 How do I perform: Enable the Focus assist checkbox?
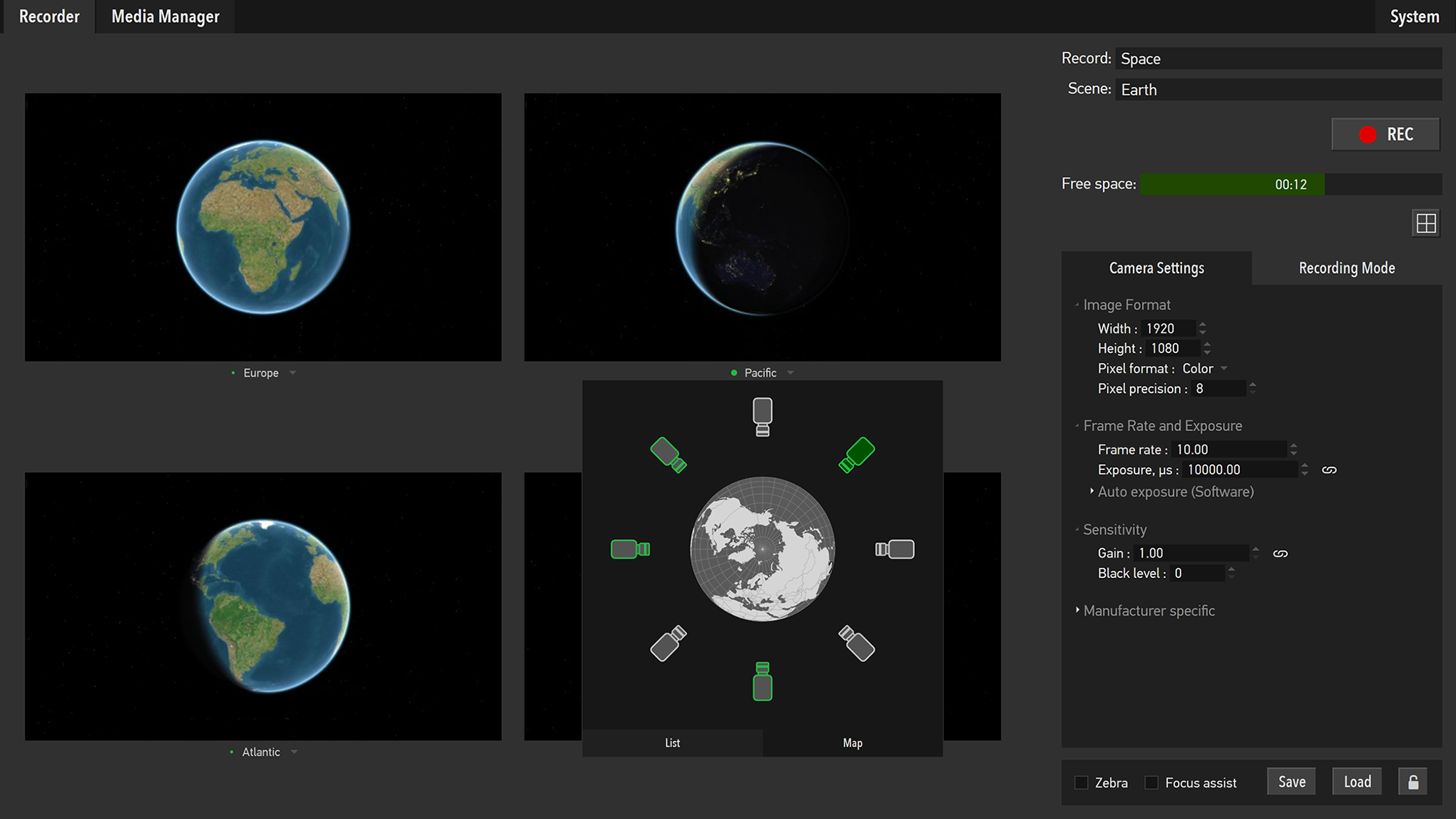coord(1151,783)
